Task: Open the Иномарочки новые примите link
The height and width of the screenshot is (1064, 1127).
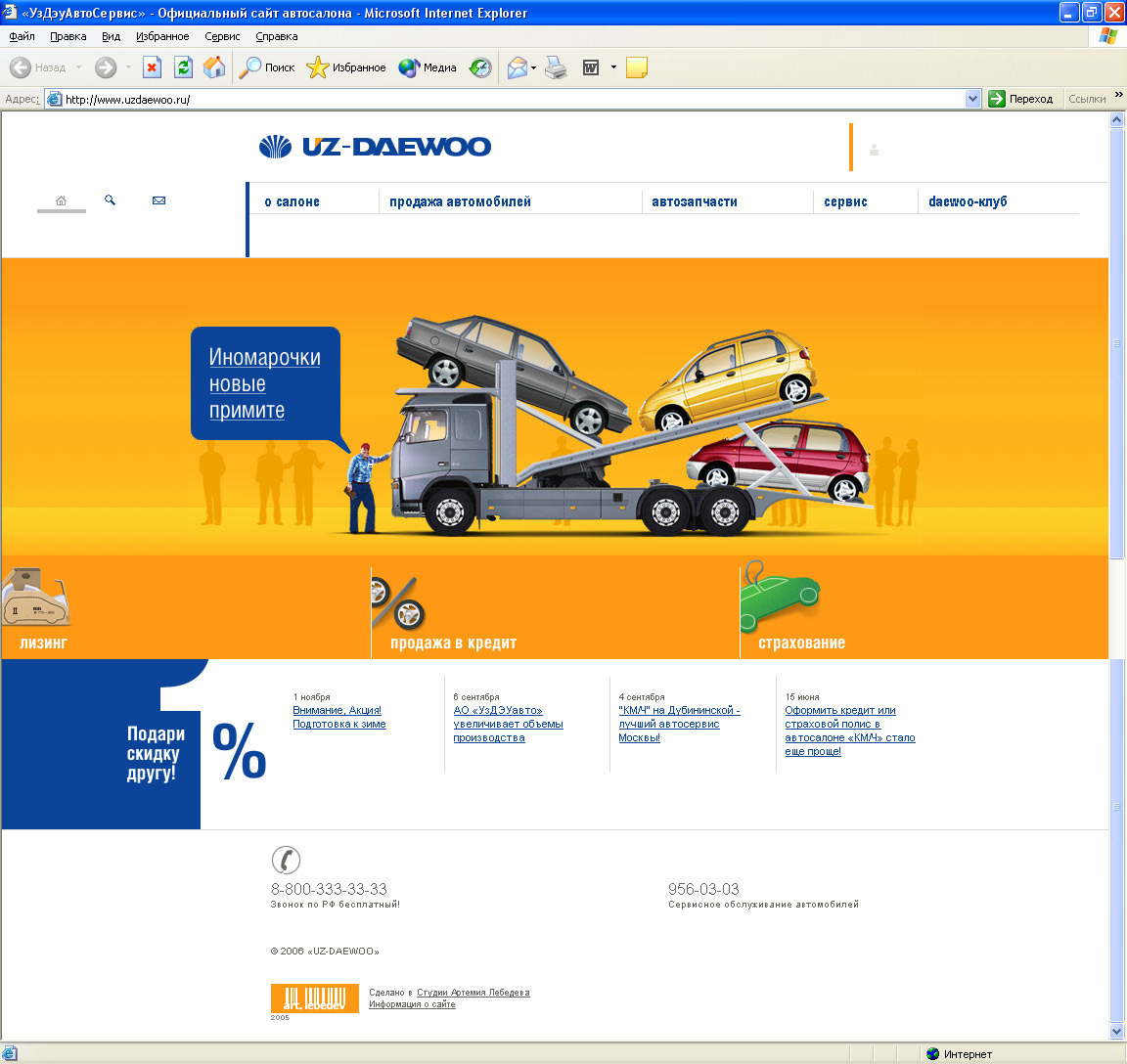Action: coord(264,383)
